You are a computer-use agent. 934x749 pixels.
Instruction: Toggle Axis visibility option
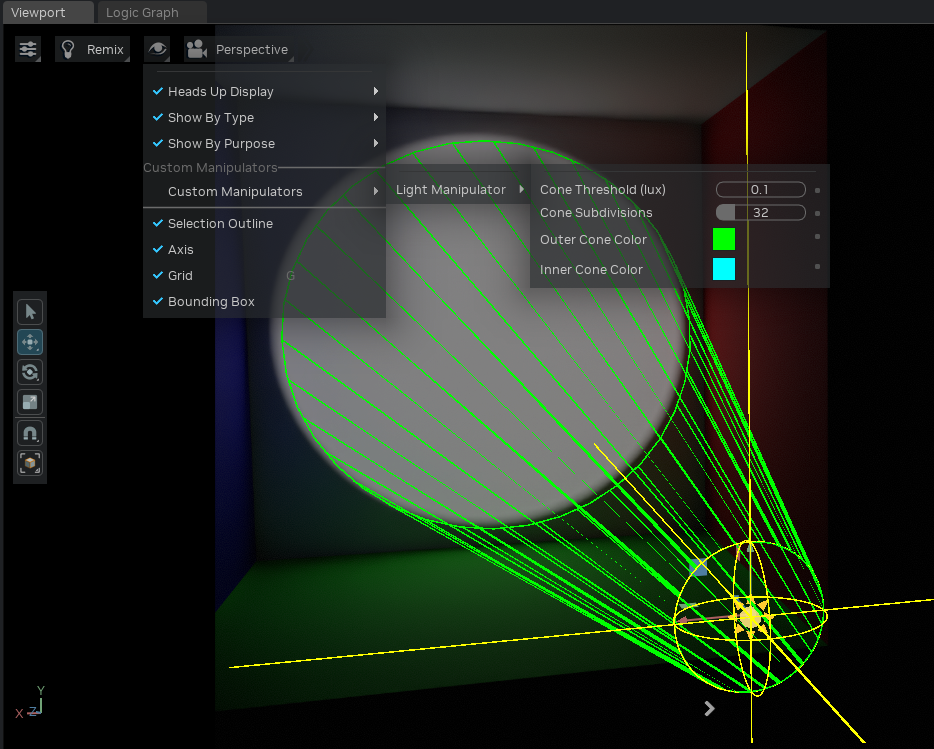tap(264, 250)
